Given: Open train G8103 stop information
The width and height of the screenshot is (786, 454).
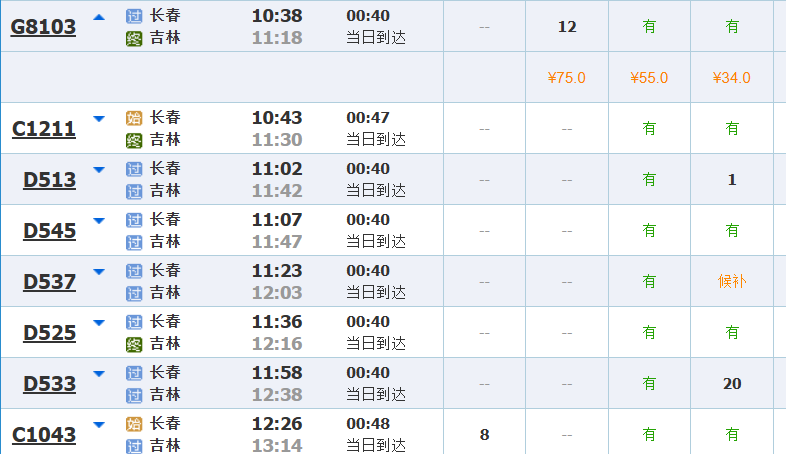Looking at the screenshot, I should point(43,27).
